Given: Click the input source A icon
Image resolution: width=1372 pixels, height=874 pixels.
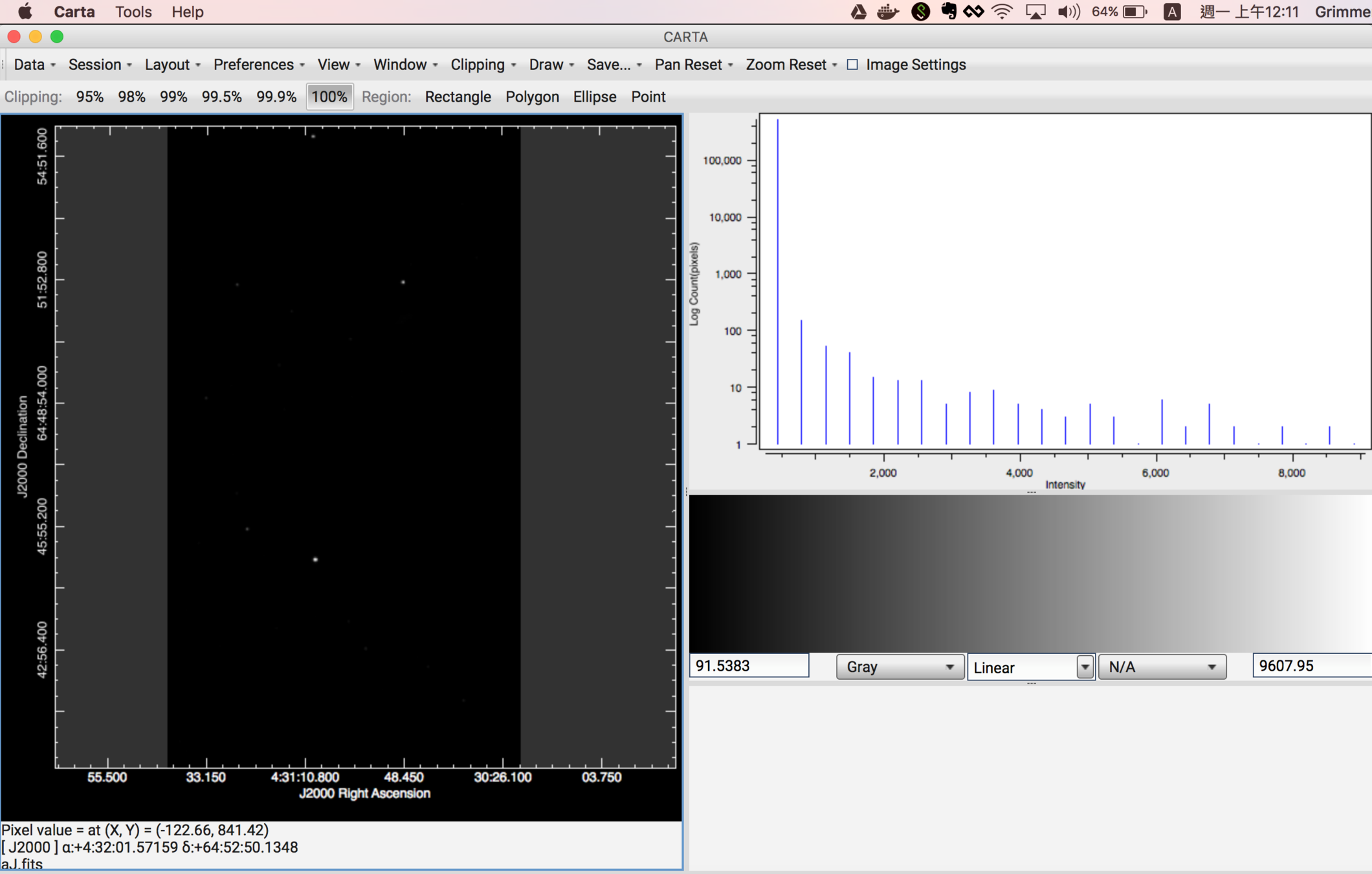Looking at the screenshot, I should point(1171,12).
